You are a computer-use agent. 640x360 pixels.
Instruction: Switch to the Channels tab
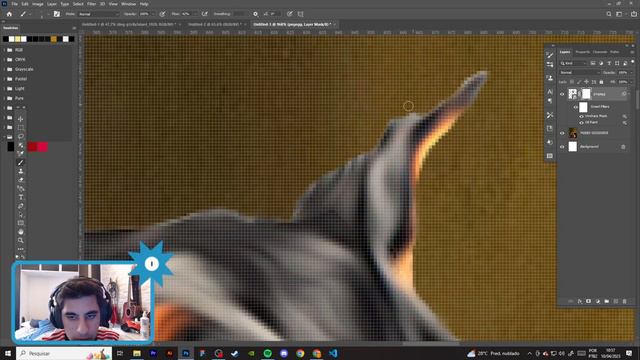point(600,52)
